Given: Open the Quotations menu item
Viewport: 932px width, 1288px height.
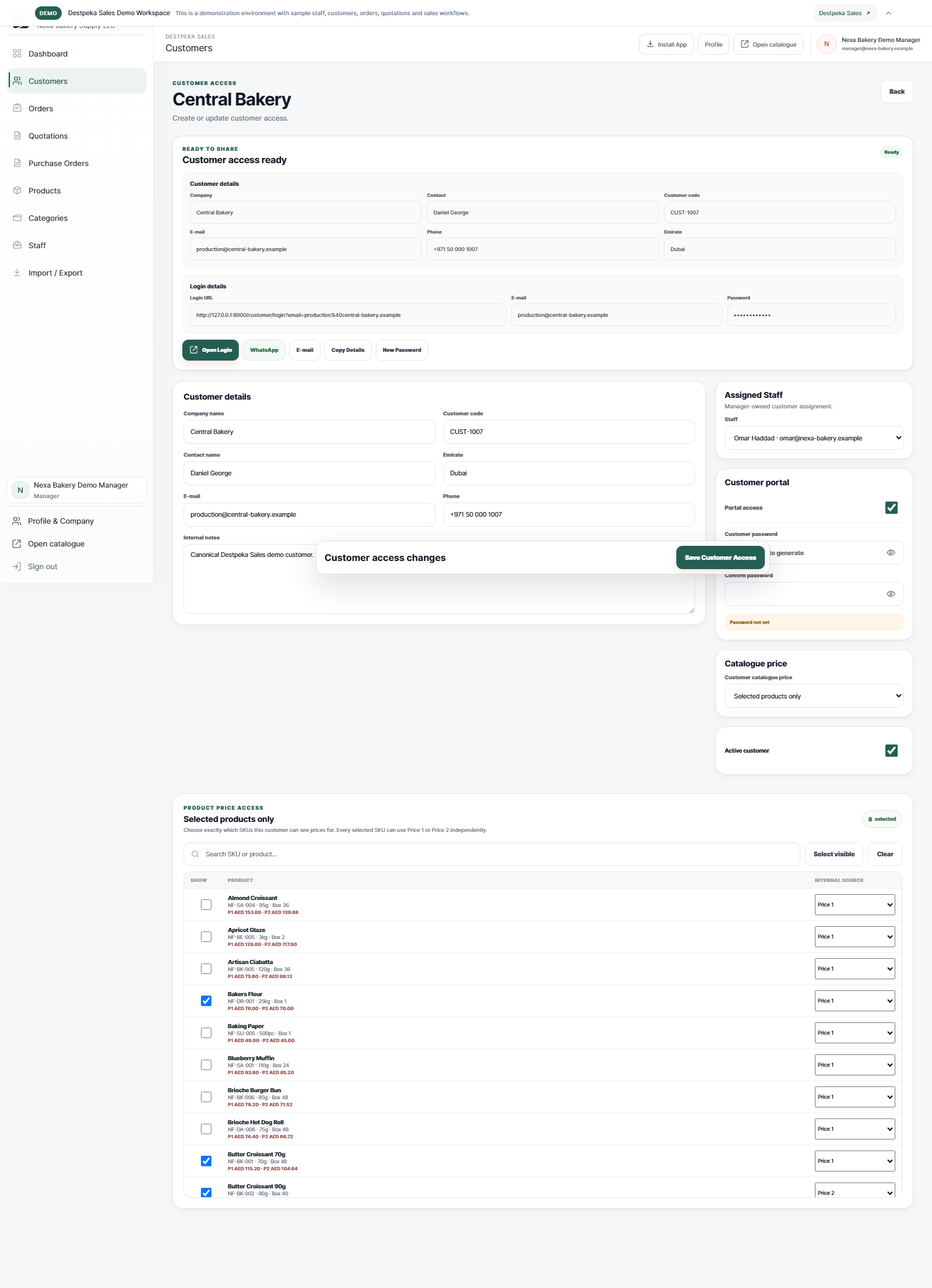Looking at the screenshot, I should click(77, 136).
